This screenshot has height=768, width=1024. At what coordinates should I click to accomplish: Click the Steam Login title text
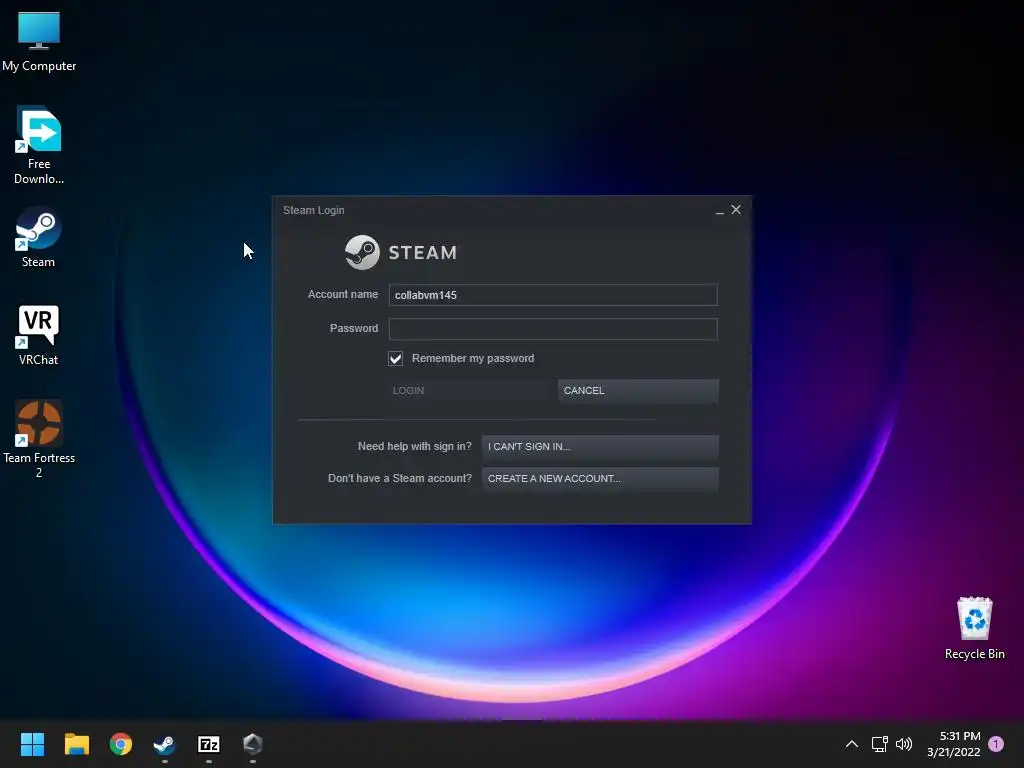[x=313, y=210]
